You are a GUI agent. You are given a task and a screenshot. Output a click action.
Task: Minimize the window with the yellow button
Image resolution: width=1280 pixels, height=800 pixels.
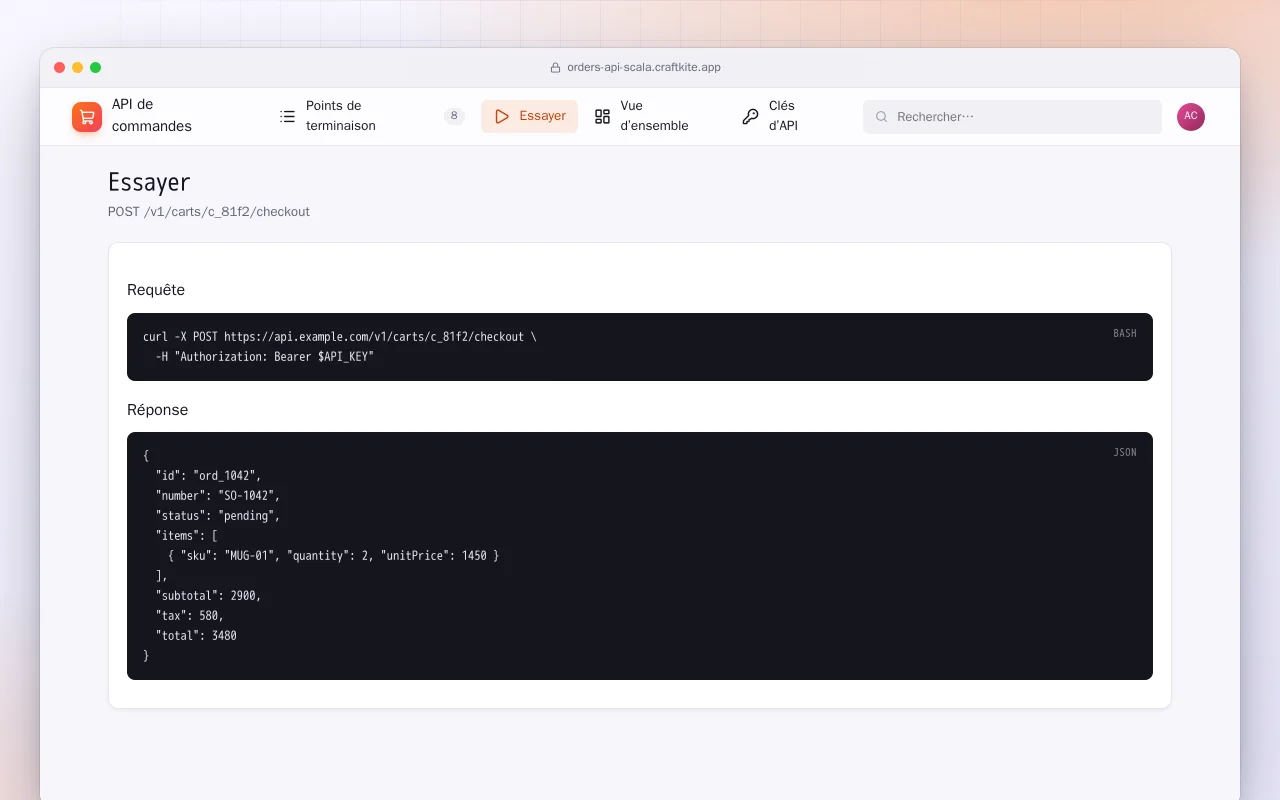[78, 68]
